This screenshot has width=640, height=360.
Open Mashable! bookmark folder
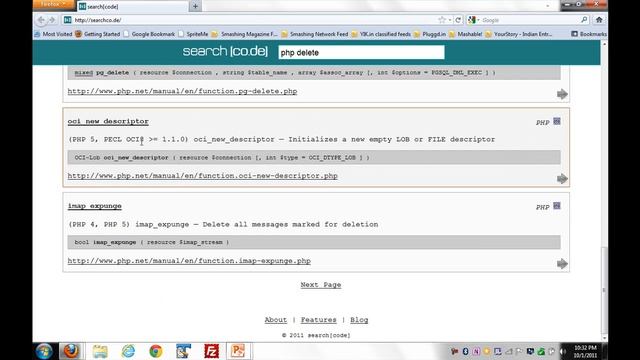point(466,34)
